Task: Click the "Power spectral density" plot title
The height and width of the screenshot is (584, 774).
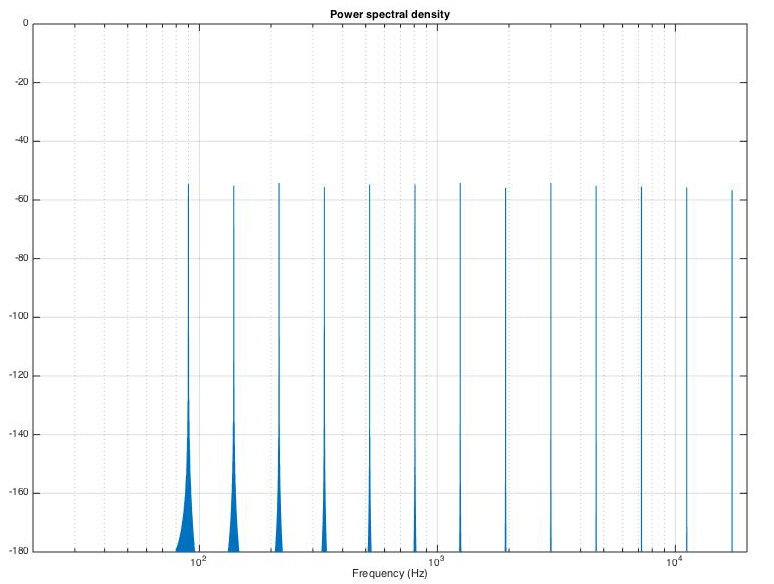Action: [x=389, y=14]
